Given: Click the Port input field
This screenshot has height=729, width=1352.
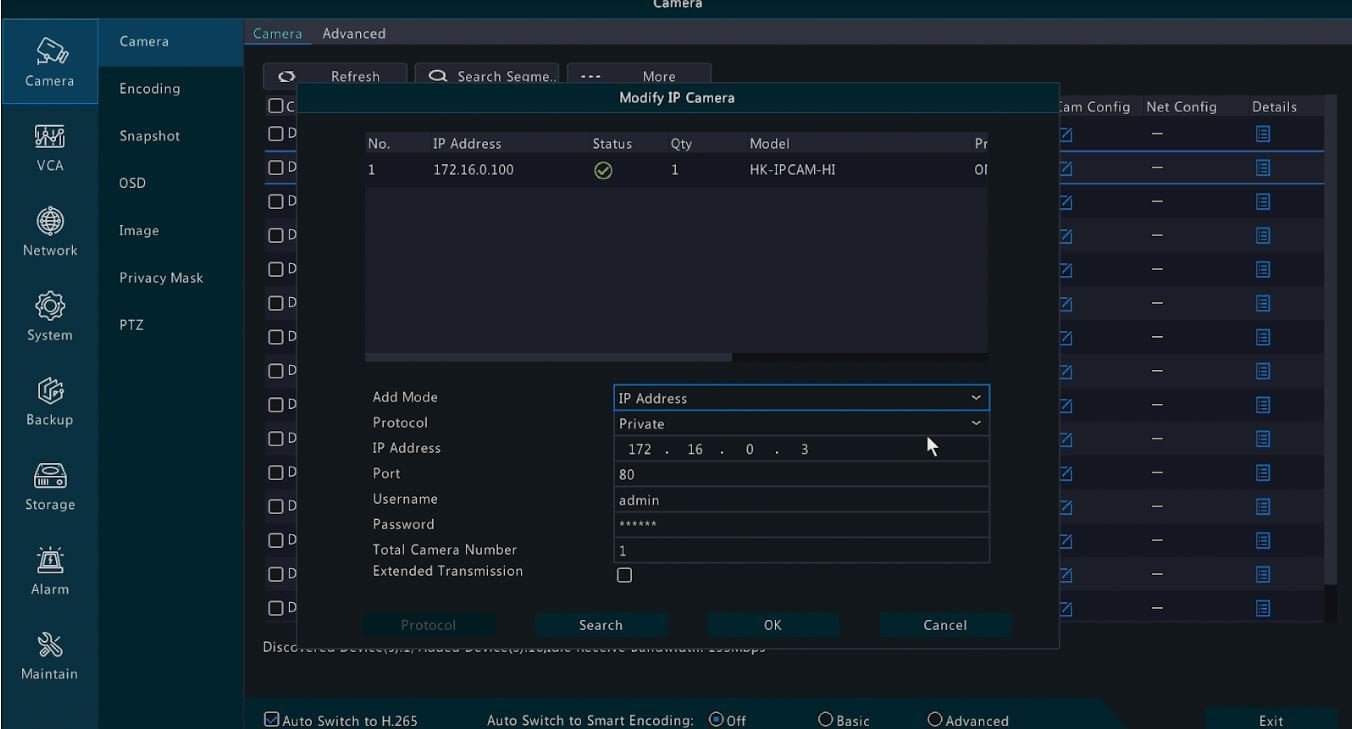Looking at the screenshot, I should 800,474.
